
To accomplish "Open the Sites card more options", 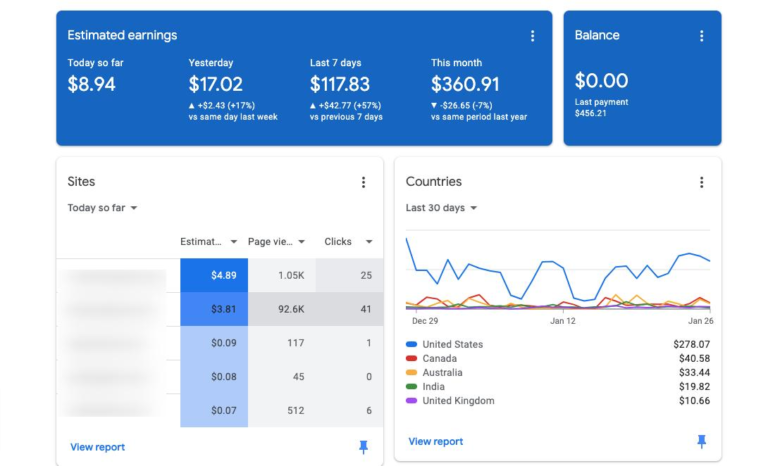I will point(363,182).
